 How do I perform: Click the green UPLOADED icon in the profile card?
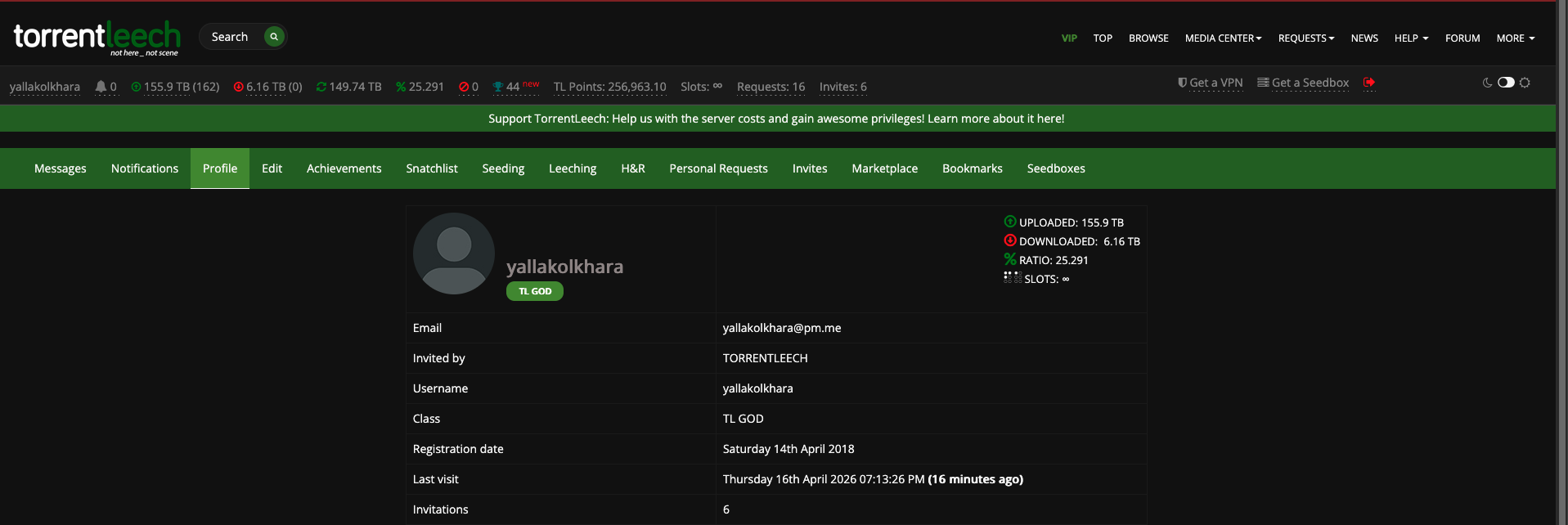(x=1010, y=222)
